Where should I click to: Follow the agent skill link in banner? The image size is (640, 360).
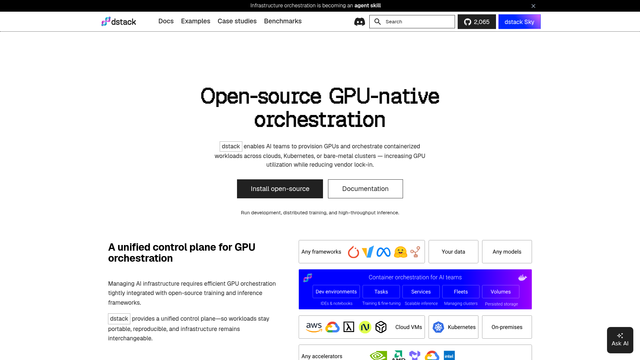[x=367, y=6]
